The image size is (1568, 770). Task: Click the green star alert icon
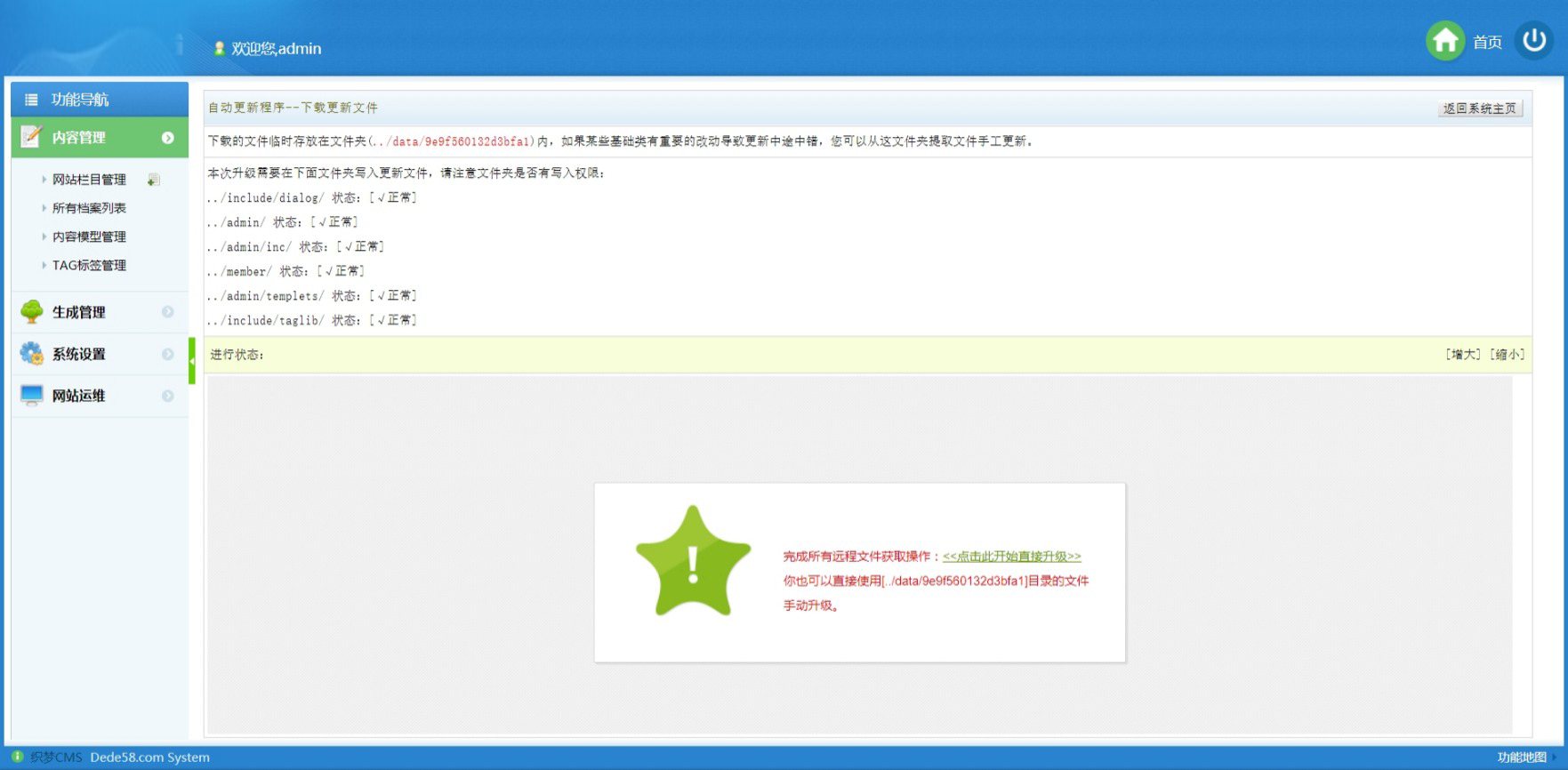[x=693, y=562]
